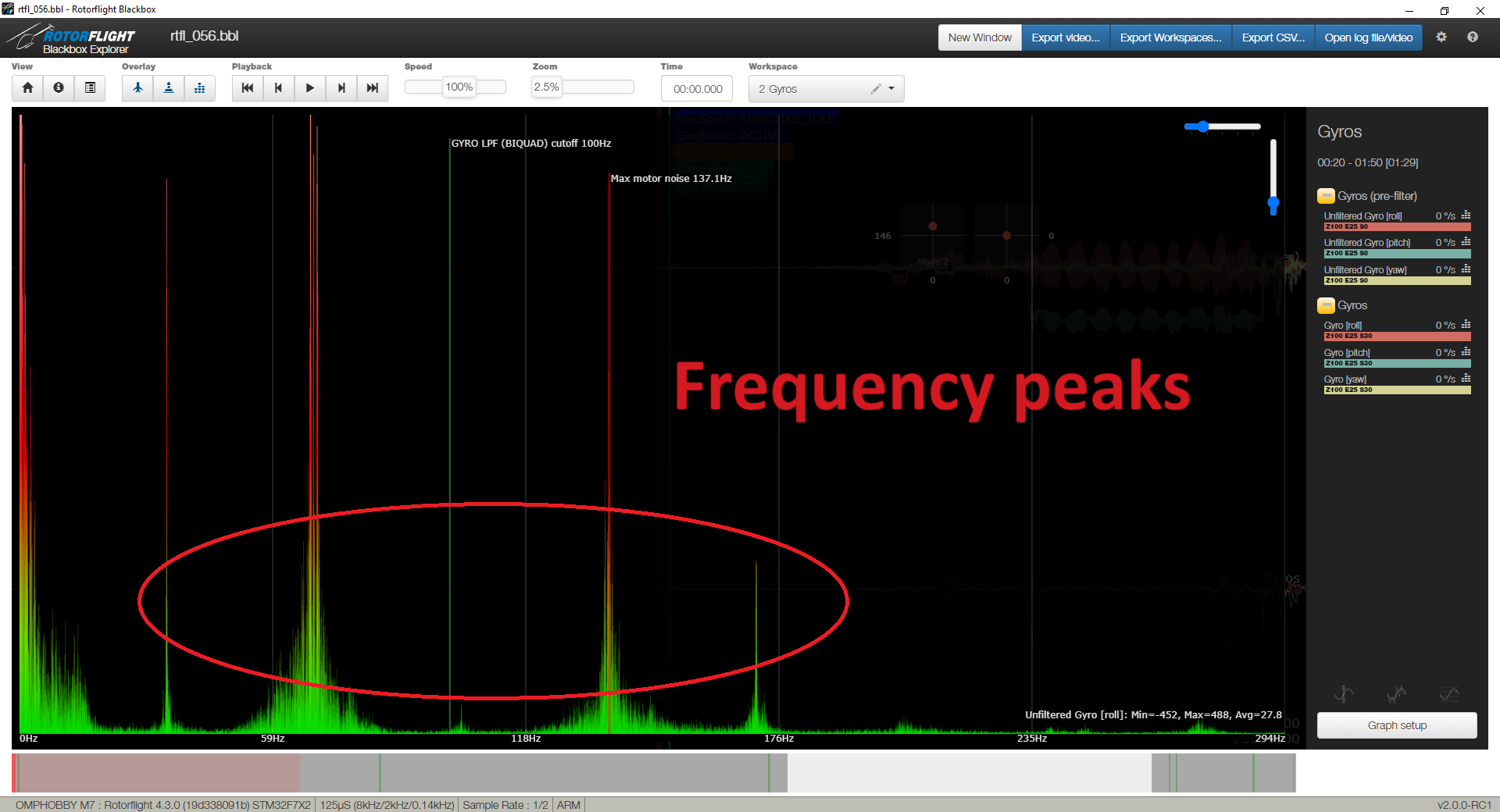Jump to the log start

(x=248, y=88)
